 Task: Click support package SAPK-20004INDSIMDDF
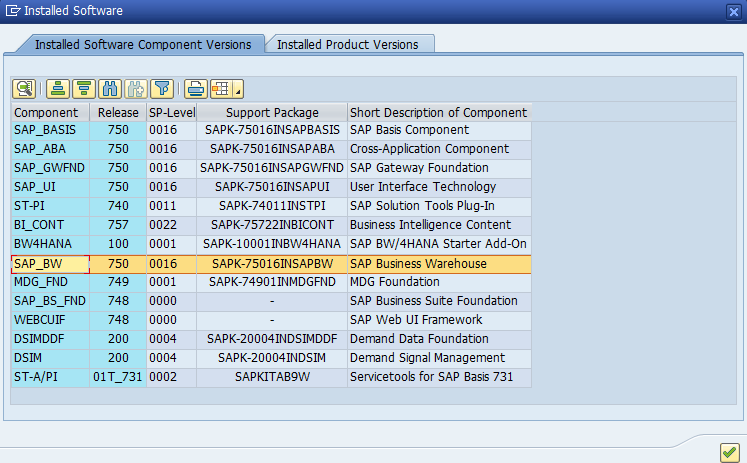[x=272, y=340]
